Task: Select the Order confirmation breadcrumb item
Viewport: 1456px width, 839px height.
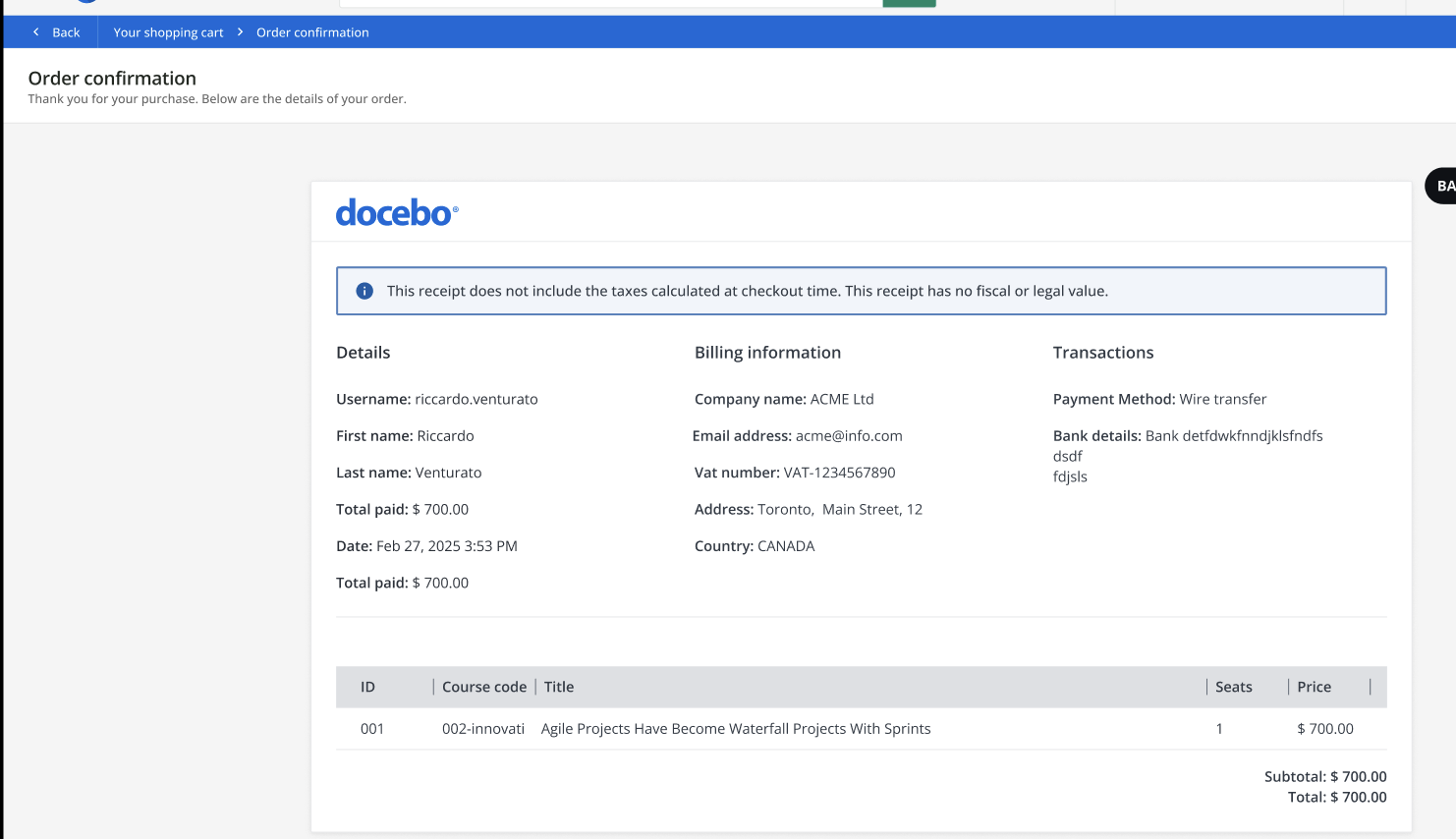Action: 312,32
